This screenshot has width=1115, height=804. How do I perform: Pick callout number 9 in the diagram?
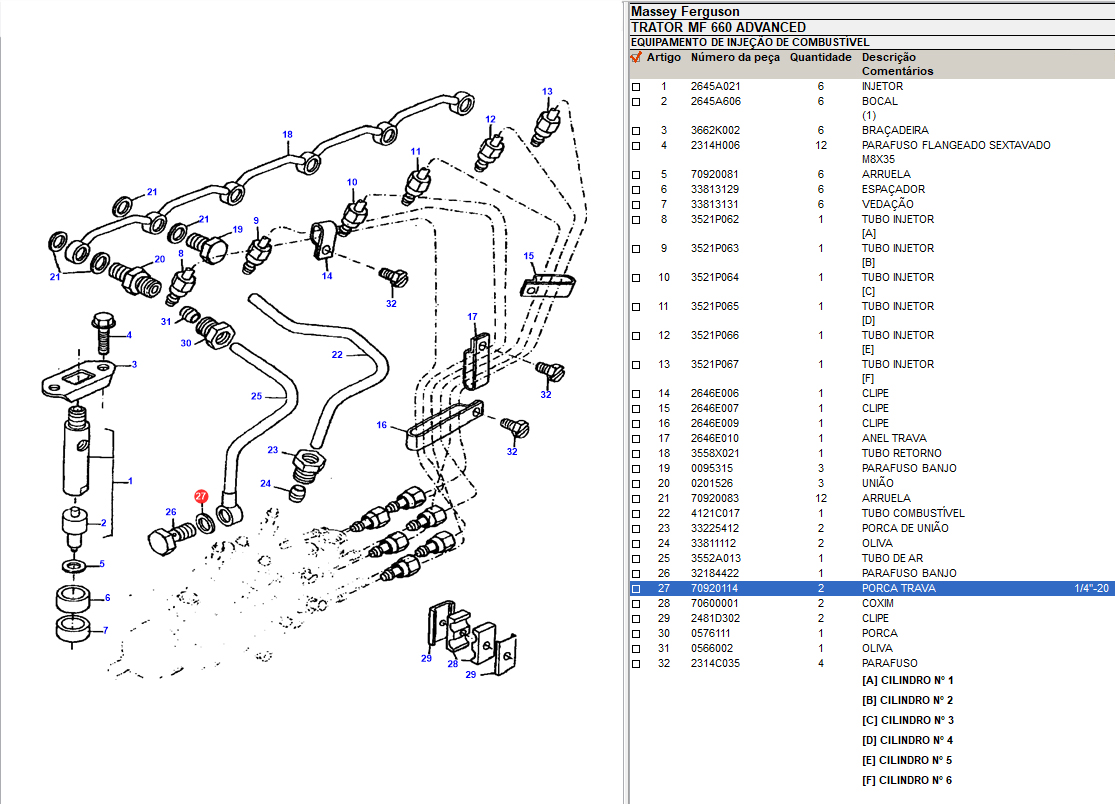click(256, 221)
